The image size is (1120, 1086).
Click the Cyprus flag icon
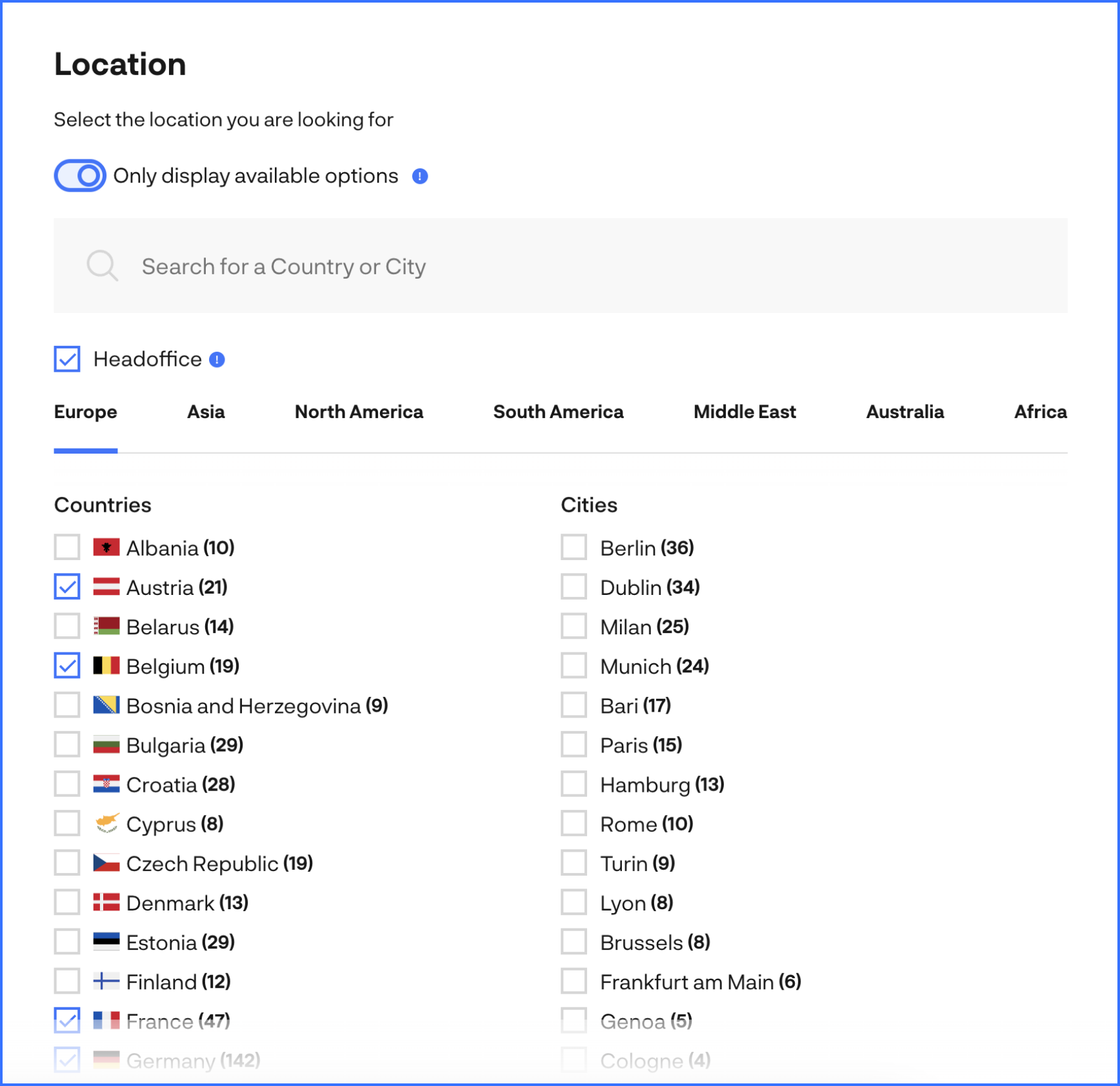pyautogui.click(x=106, y=823)
